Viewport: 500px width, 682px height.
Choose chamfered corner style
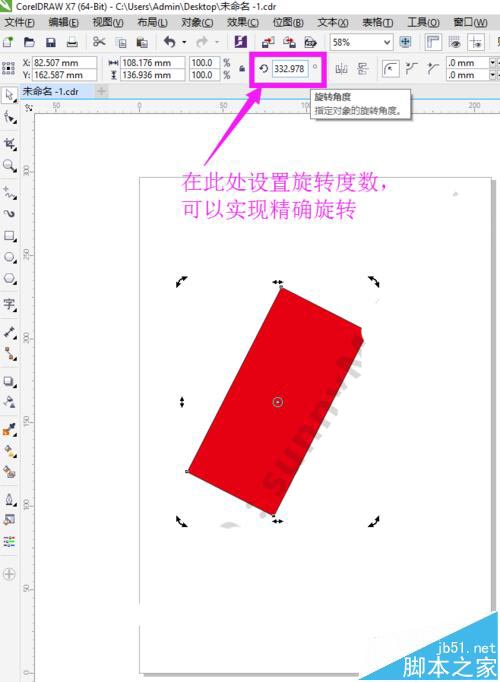coord(433,68)
